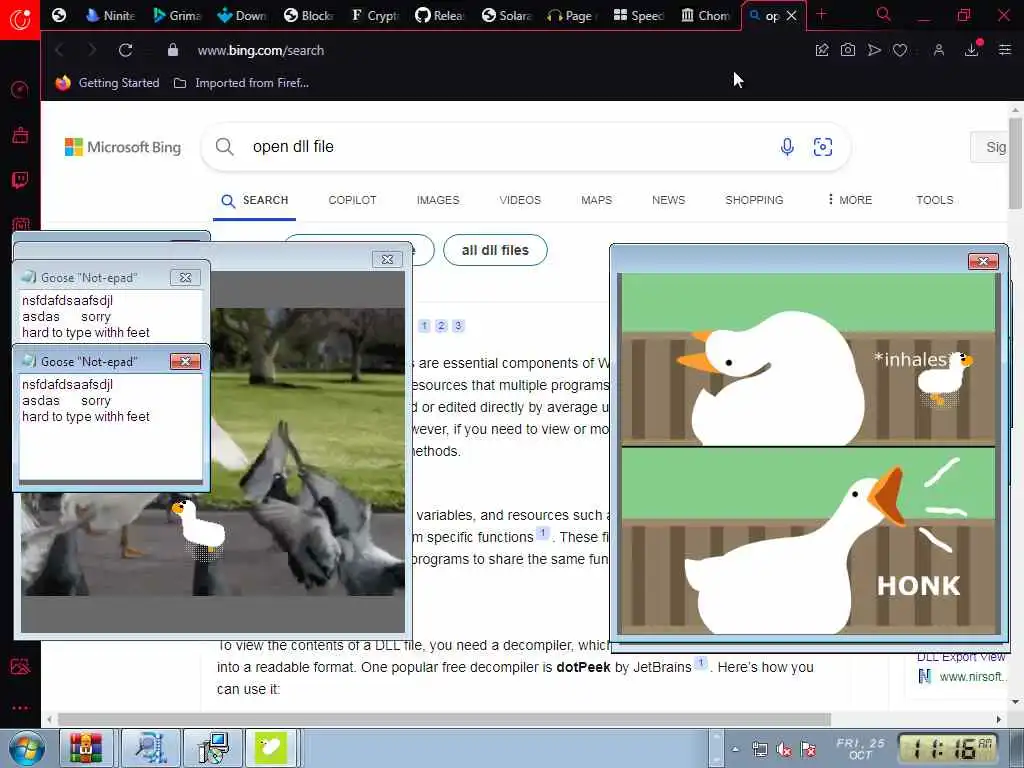
Task: Open a new tab with plus button
Action: (822, 14)
